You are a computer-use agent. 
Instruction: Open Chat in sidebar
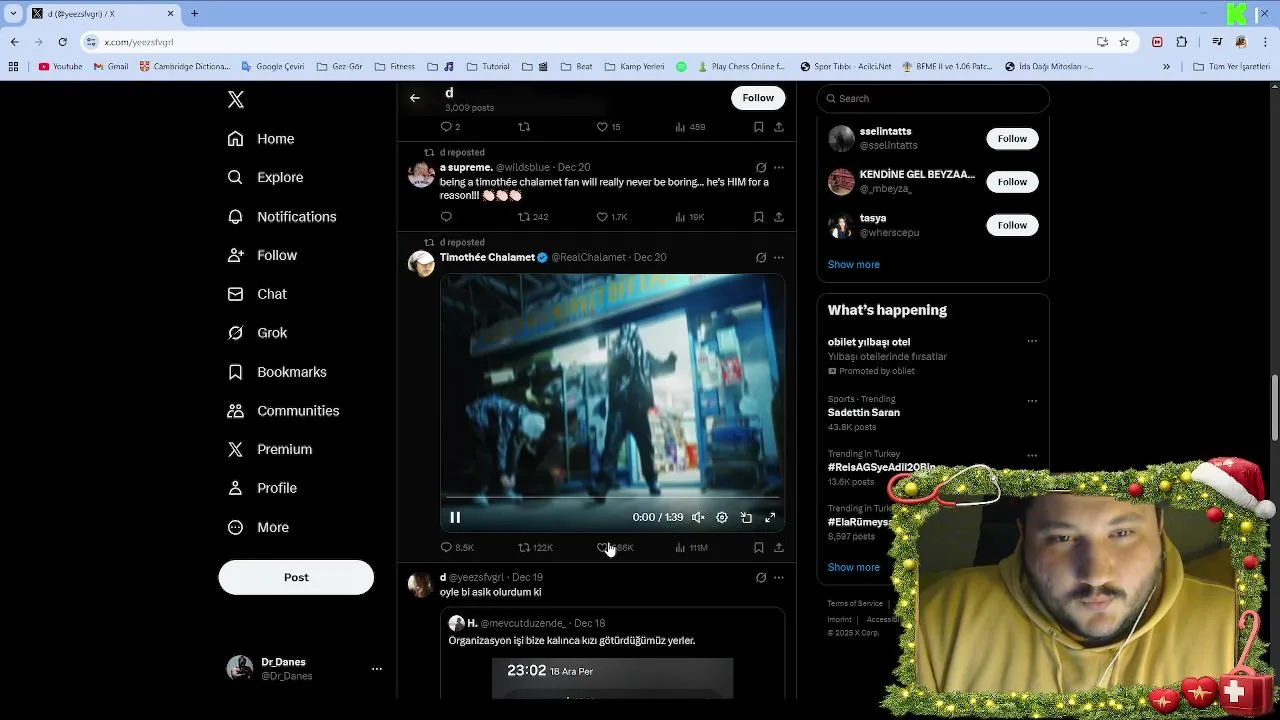(x=257, y=294)
